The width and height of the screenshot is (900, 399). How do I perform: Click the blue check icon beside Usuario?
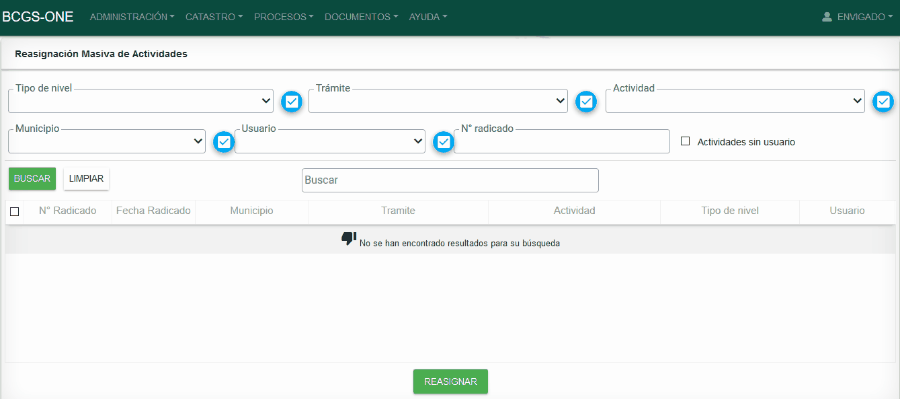(443, 142)
